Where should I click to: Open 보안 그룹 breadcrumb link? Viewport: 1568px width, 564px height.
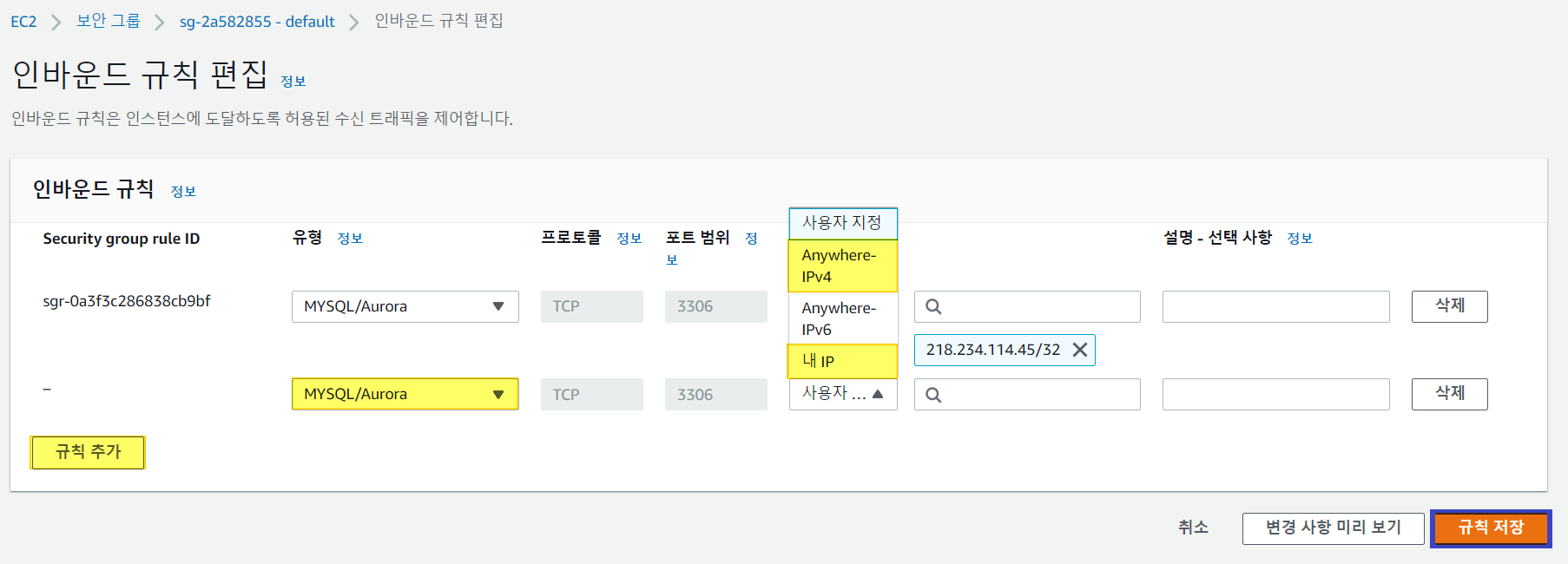click(108, 22)
